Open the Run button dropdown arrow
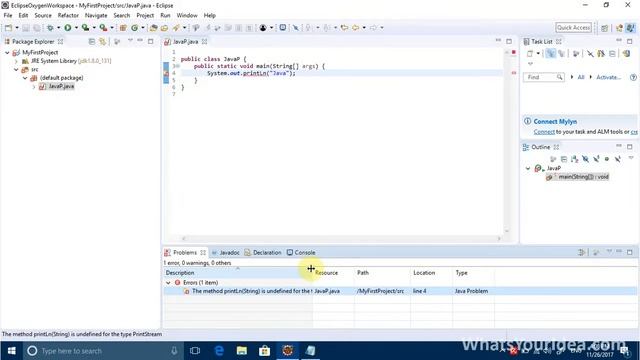Viewport: 640px width, 360px height. coord(76,28)
